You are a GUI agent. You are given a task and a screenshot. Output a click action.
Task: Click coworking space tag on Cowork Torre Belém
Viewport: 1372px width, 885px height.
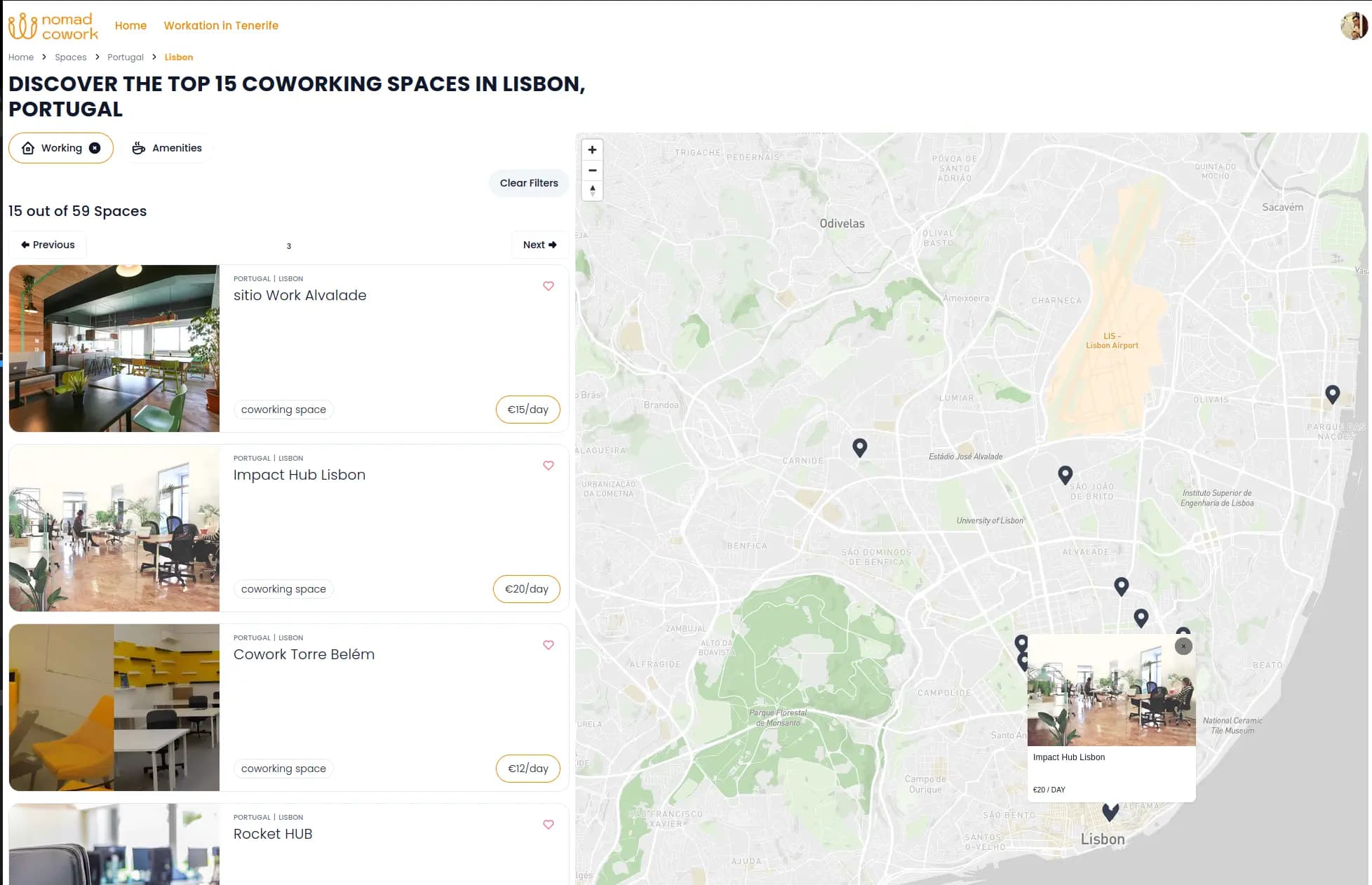pyautogui.click(x=283, y=769)
